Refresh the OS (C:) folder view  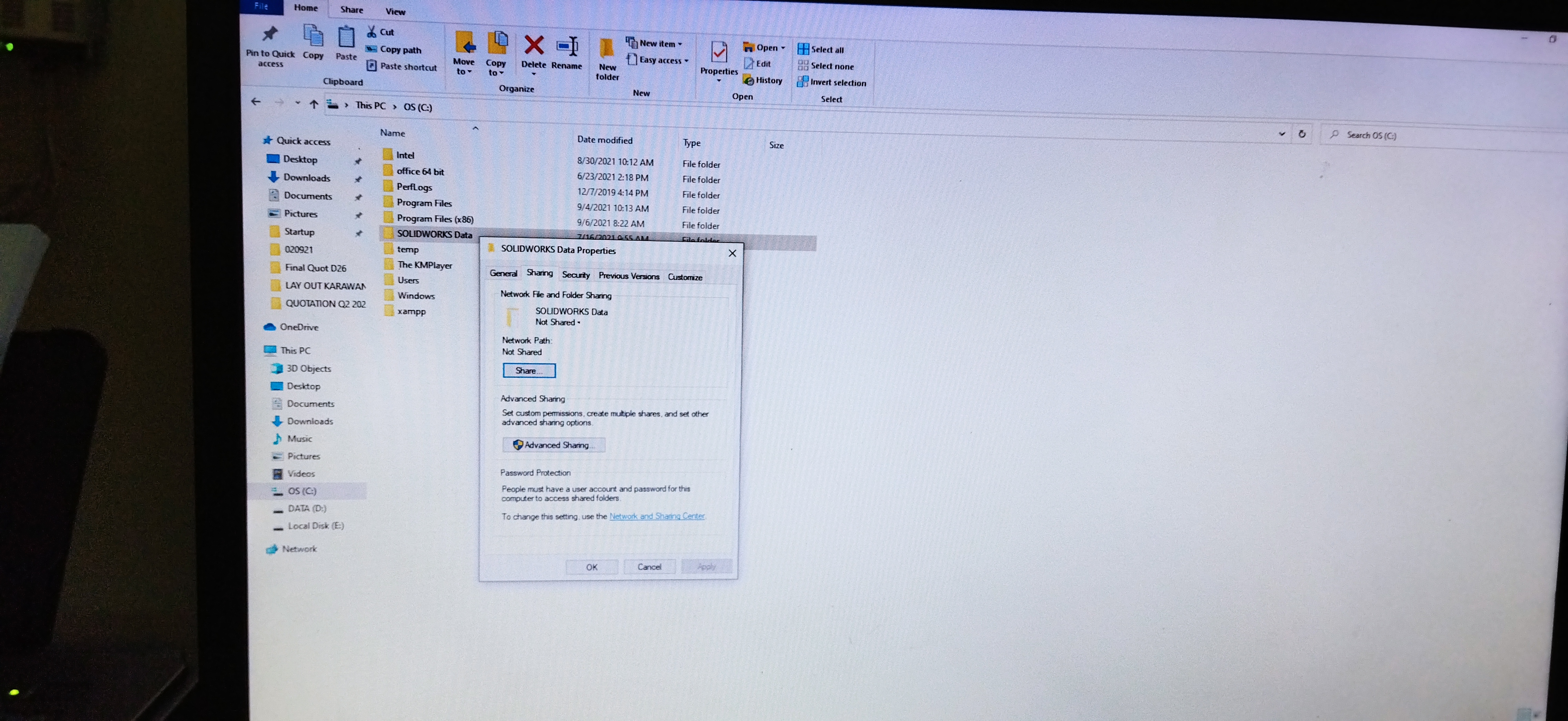(x=1302, y=134)
